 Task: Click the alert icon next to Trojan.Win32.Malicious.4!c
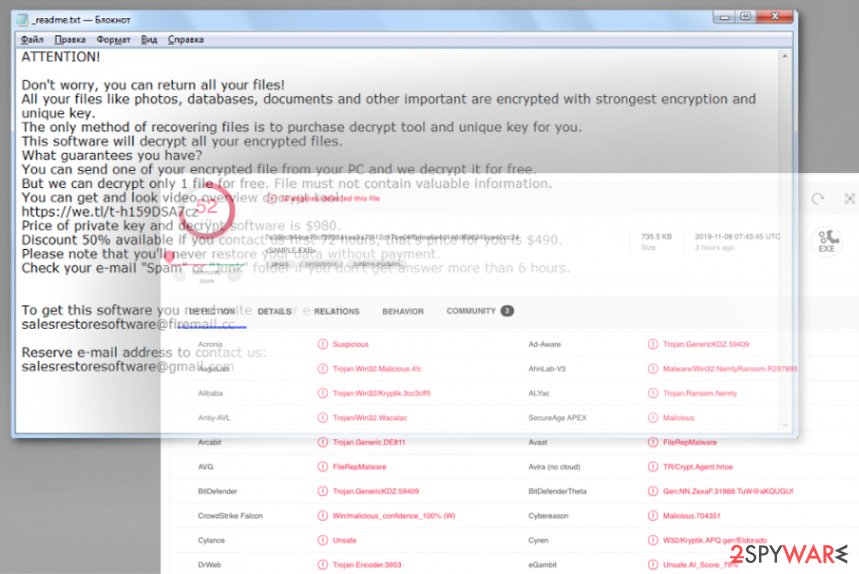pyautogui.click(x=323, y=369)
